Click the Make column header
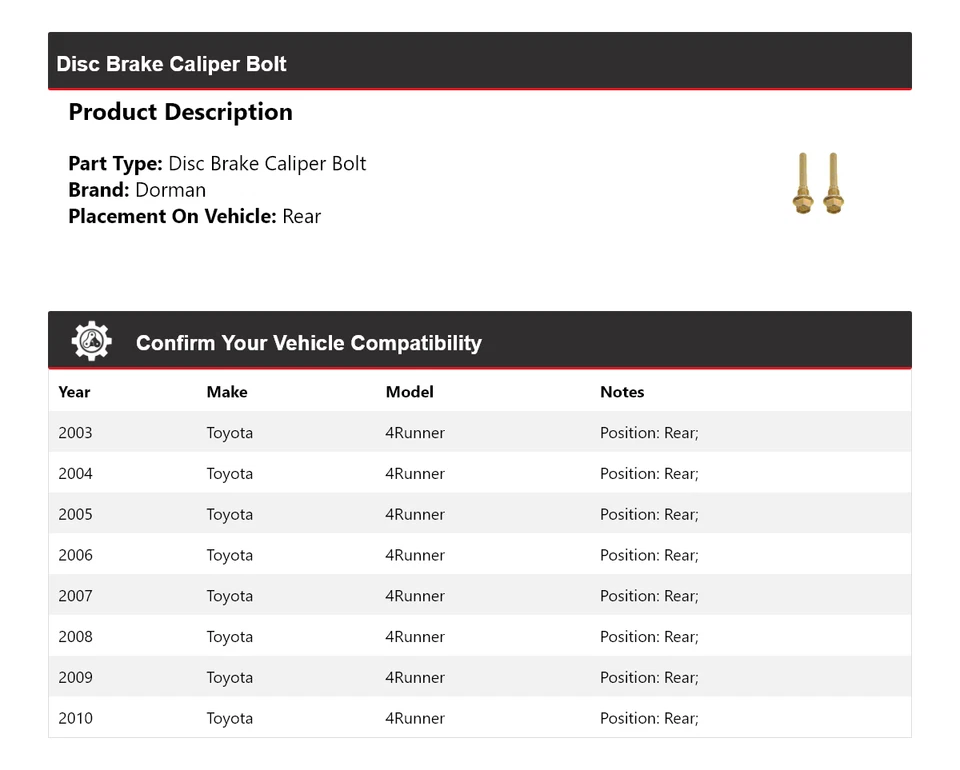 click(x=227, y=392)
